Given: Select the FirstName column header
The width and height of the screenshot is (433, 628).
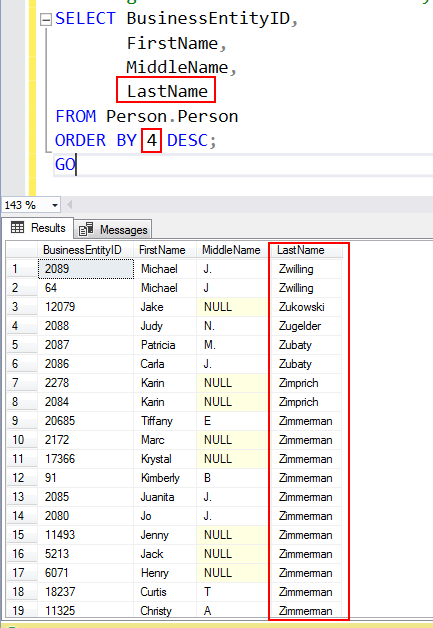Looking at the screenshot, I should coord(165,250).
